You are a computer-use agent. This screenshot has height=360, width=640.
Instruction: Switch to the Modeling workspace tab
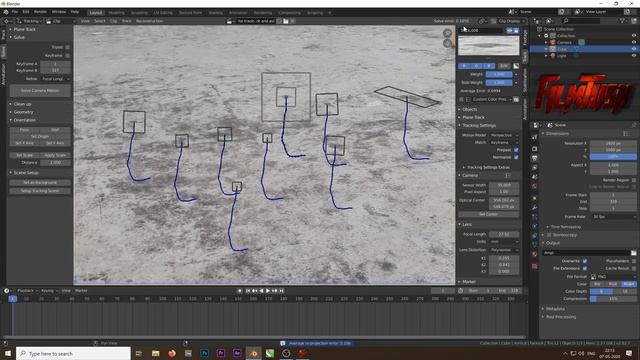pos(116,13)
